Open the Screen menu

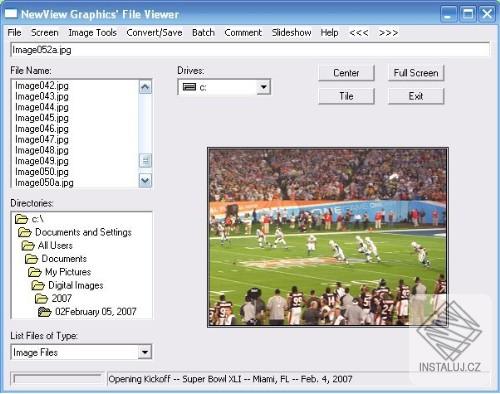pyautogui.click(x=45, y=33)
